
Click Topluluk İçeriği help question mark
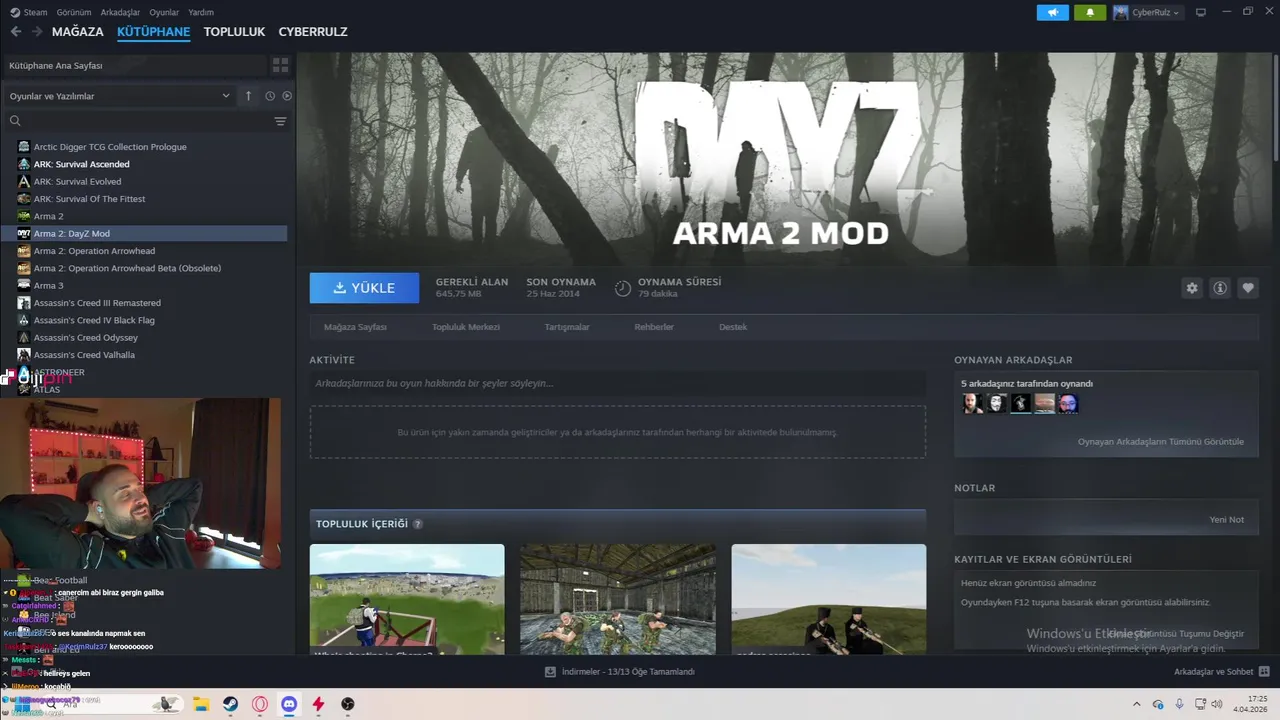click(418, 524)
